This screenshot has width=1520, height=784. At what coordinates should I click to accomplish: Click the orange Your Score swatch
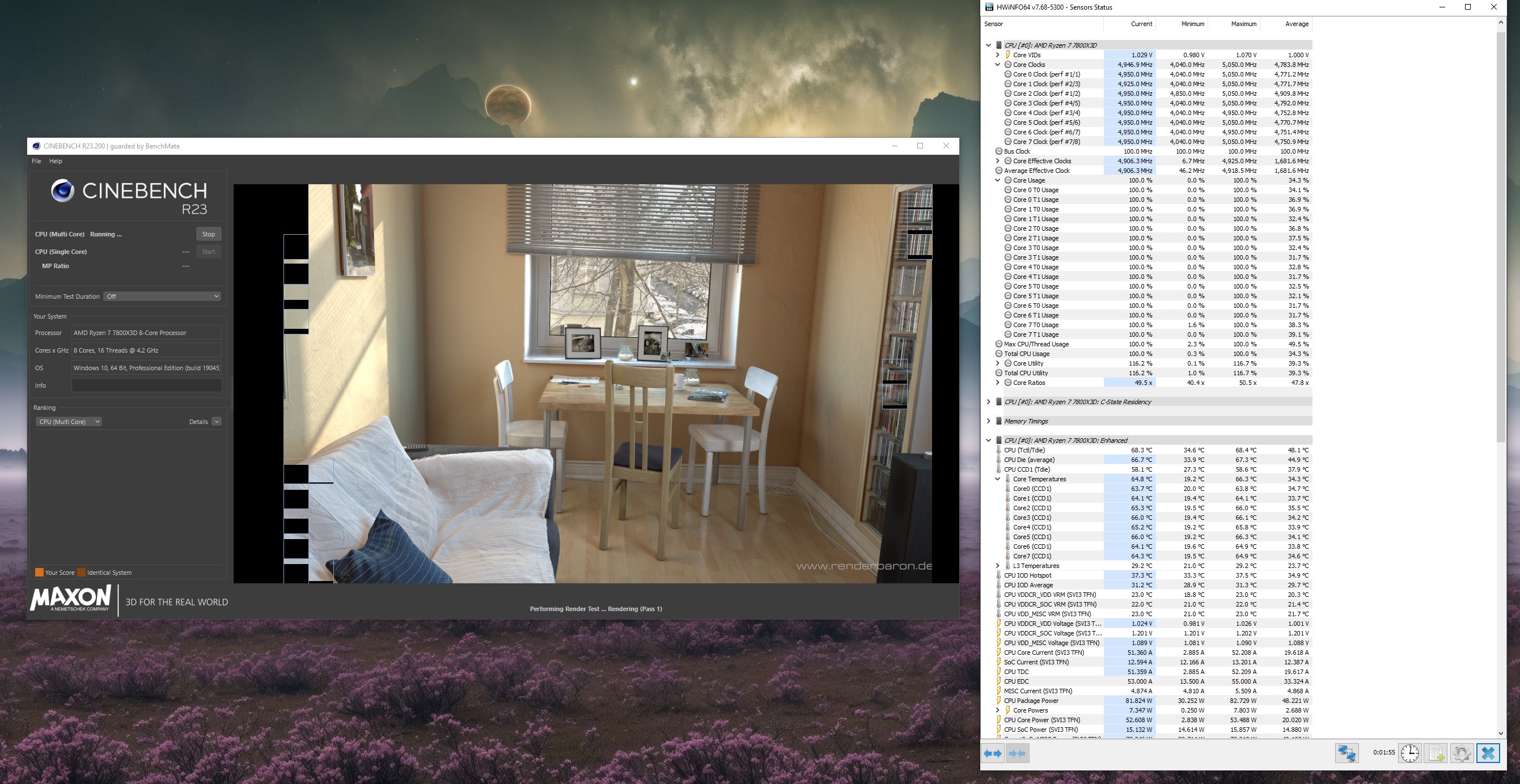coord(39,572)
